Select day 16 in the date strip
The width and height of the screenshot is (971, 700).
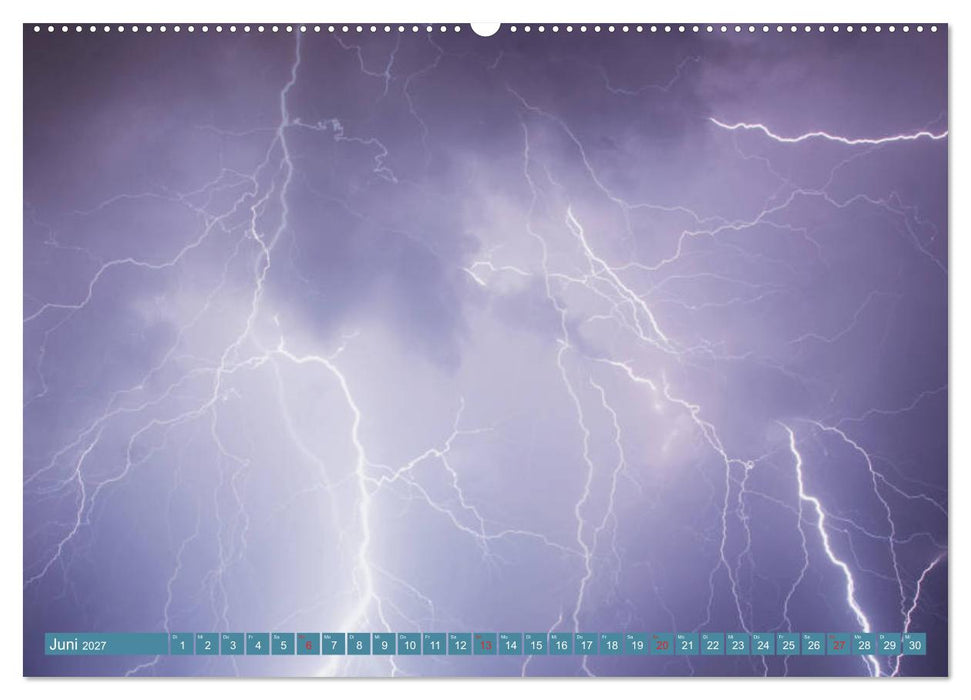561,644
